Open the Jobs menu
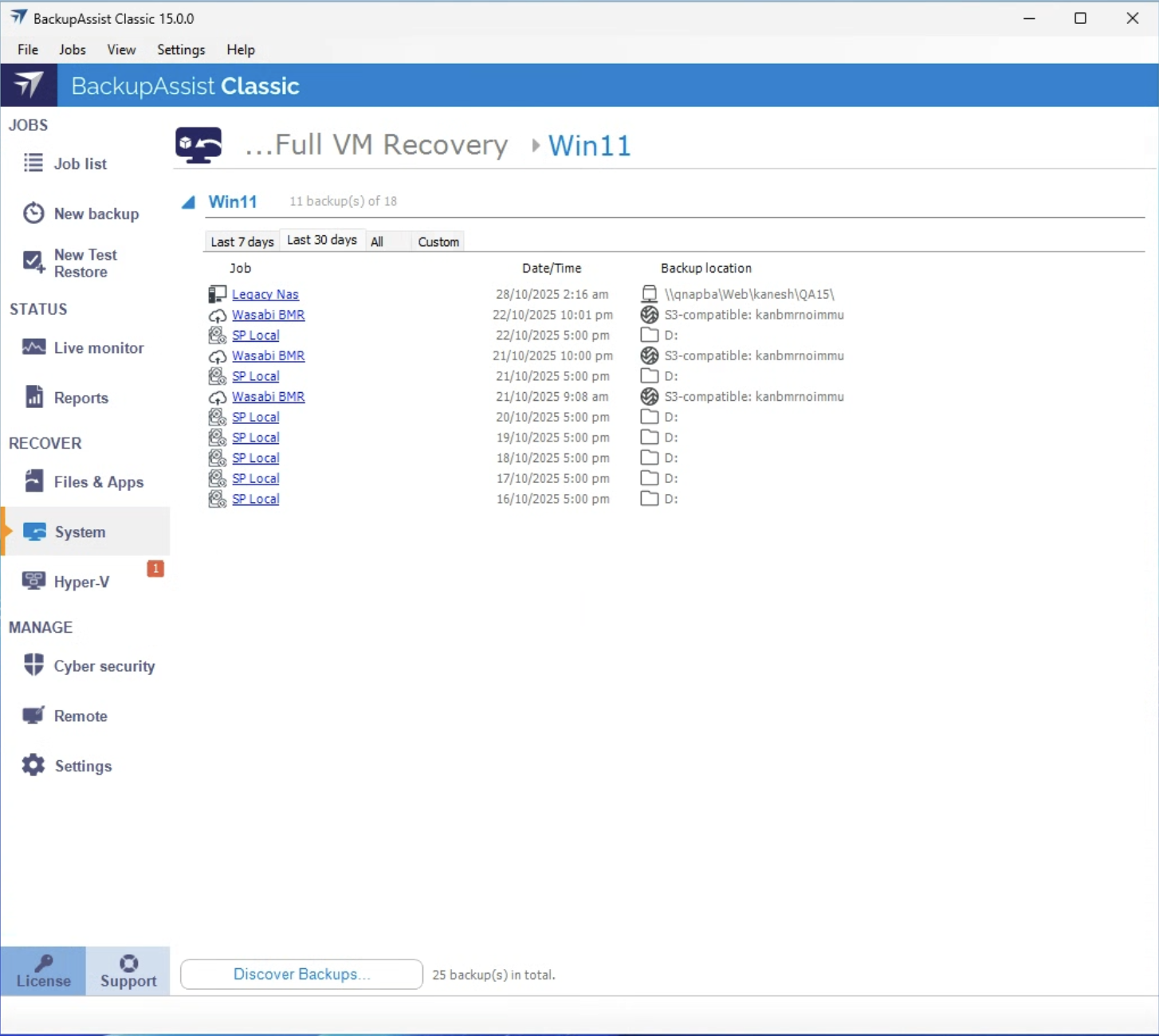Viewport: 1159px width, 1036px height. pos(72,49)
